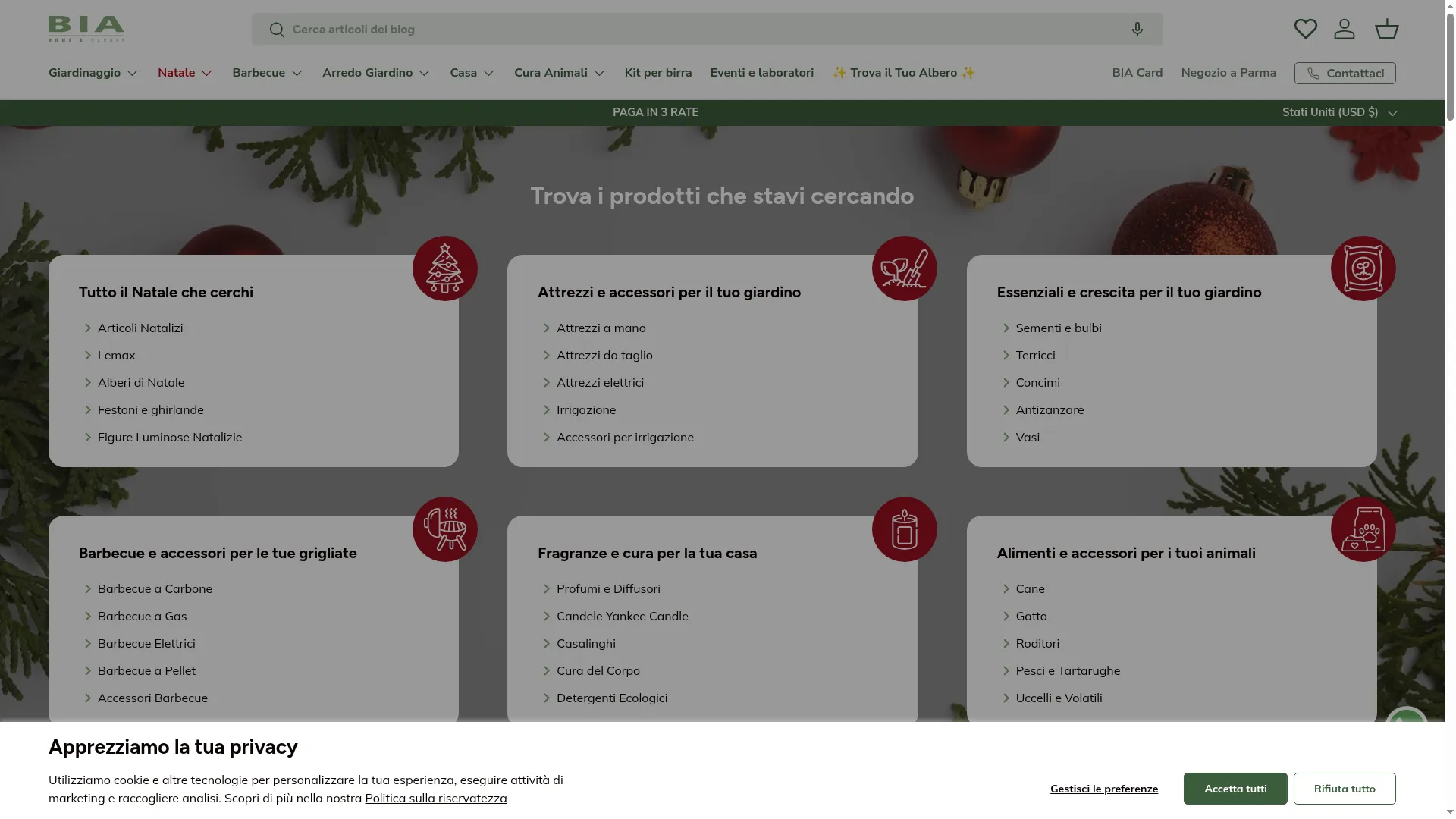This screenshot has height=819, width=1456.
Task: Click the Rifiuta tutto button
Action: (x=1344, y=789)
